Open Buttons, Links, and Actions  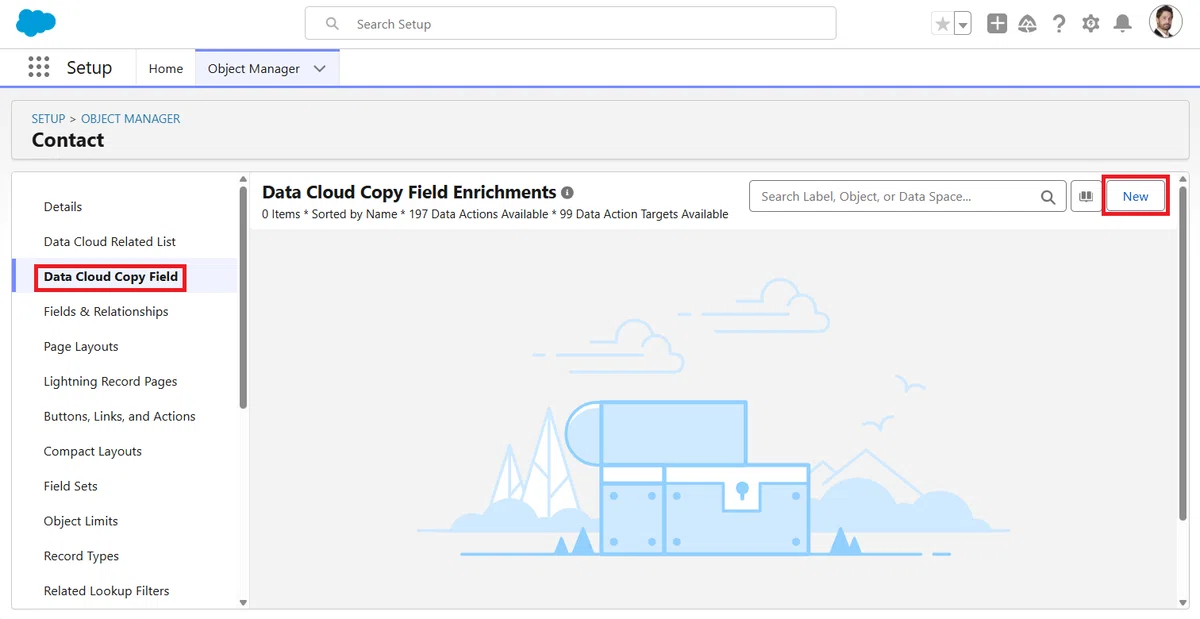[120, 416]
